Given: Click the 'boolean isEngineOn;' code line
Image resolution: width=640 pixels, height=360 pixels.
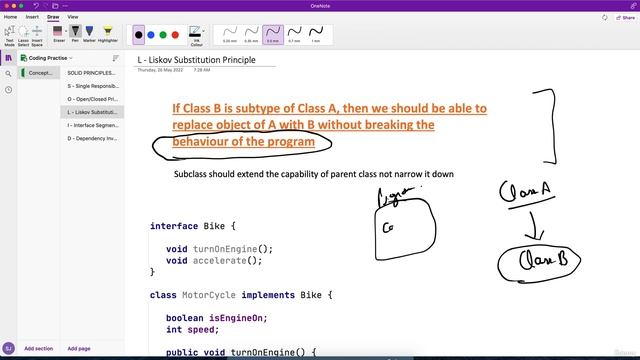Looking at the screenshot, I should [216, 318].
